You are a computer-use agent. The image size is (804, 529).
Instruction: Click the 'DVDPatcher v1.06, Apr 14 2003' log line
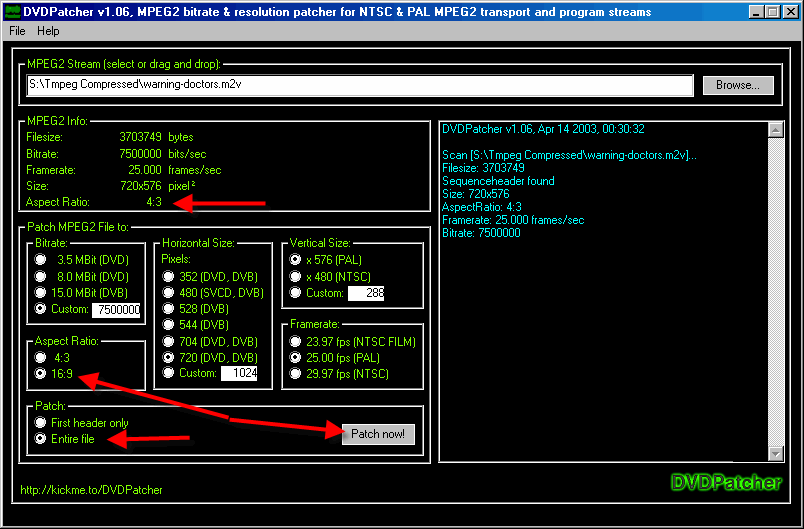point(543,129)
